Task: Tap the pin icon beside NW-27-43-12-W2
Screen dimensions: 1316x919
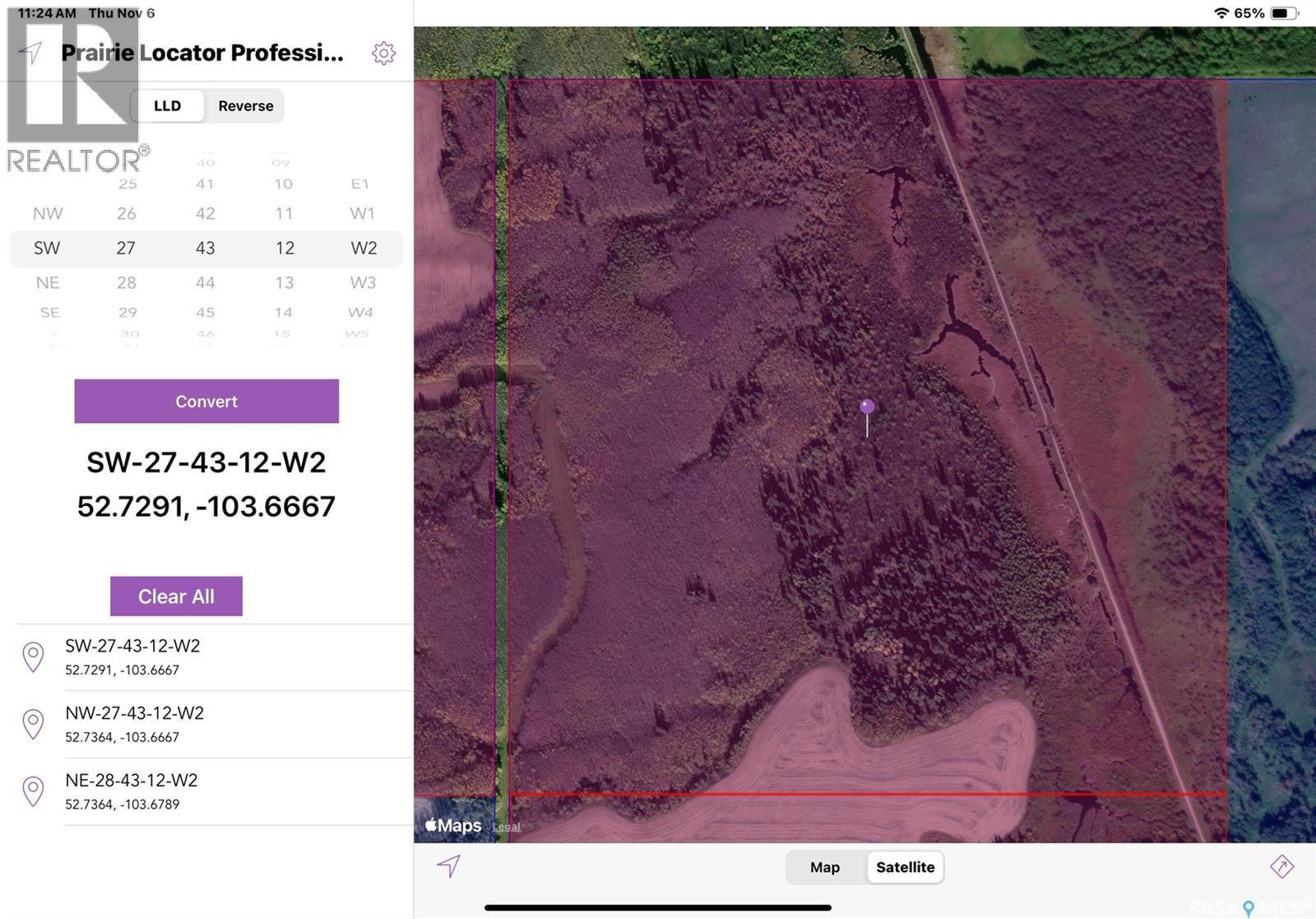Action: click(33, 723)
